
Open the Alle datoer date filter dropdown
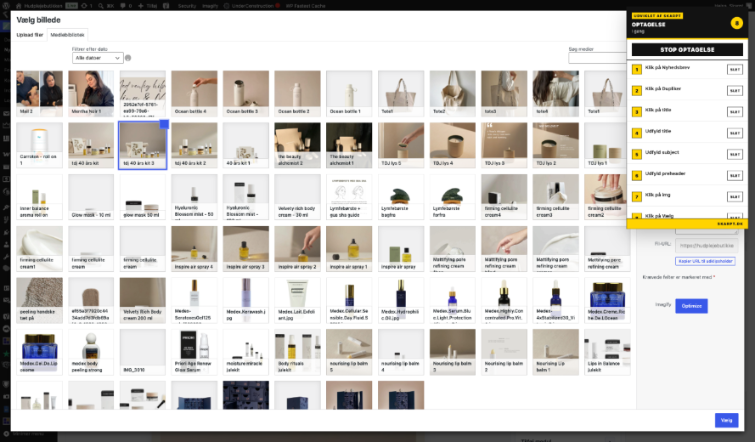coord(97,58)
